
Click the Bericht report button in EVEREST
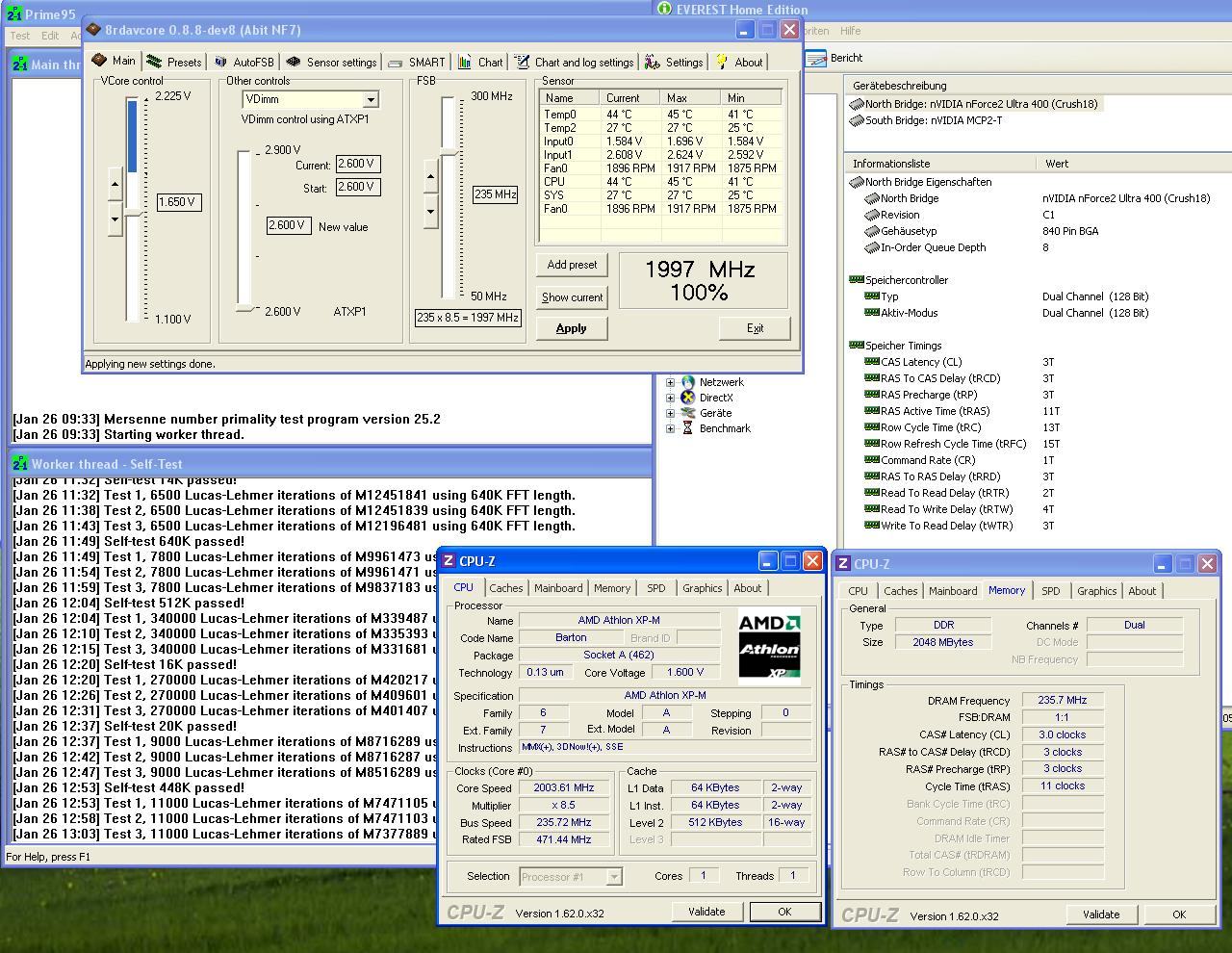pyautogui.click(x=835, y=58)
